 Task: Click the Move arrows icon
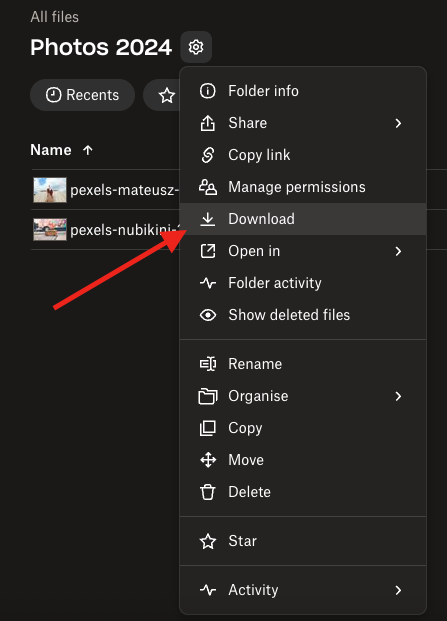tap(207, 460)
